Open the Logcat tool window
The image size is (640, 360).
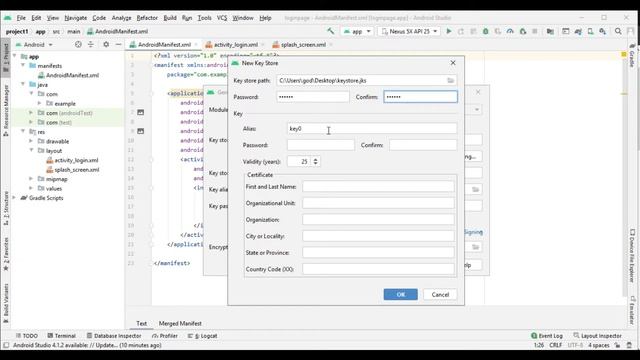[202, 336]
